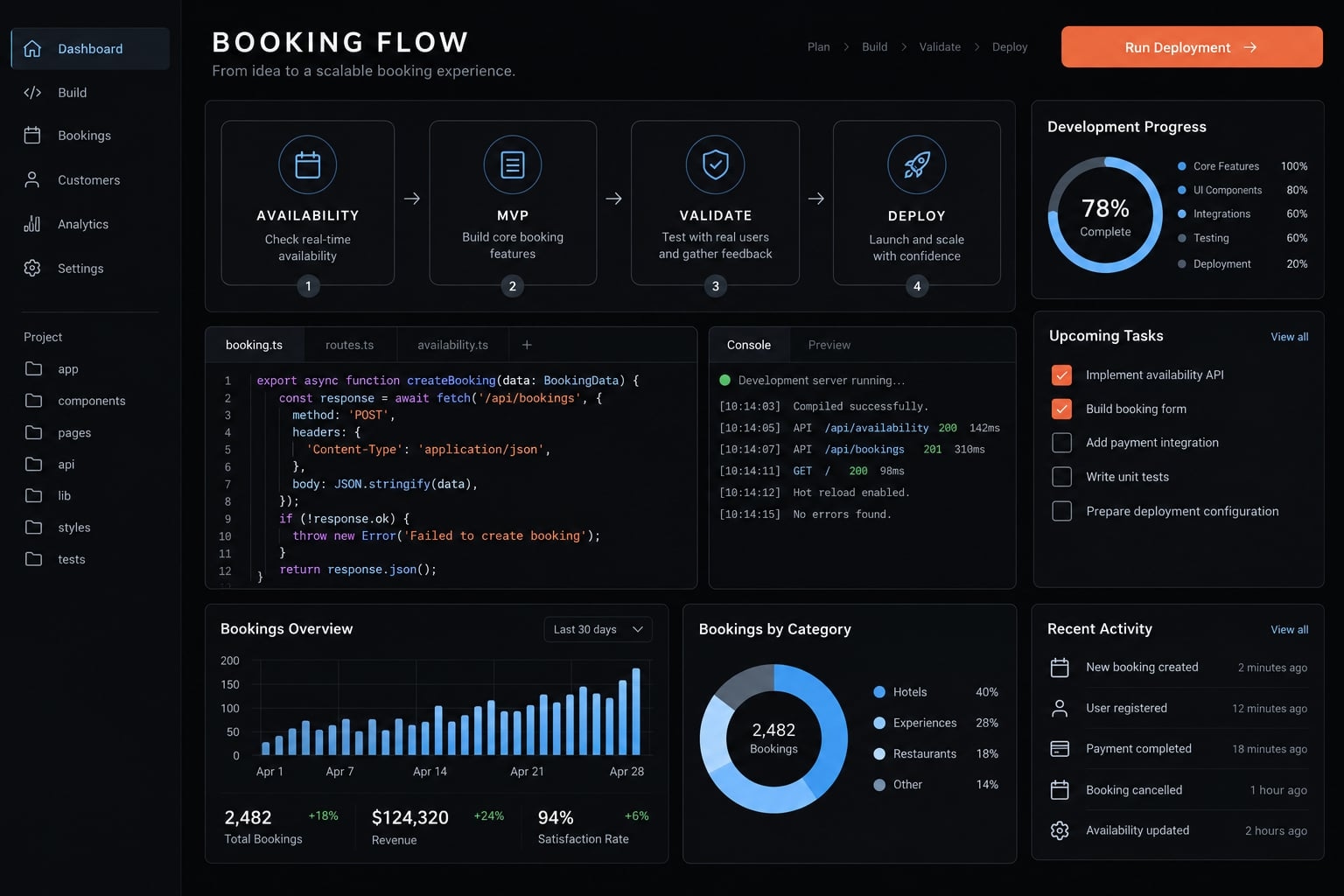Click View all in Recent Activity

pos(1290,630)
